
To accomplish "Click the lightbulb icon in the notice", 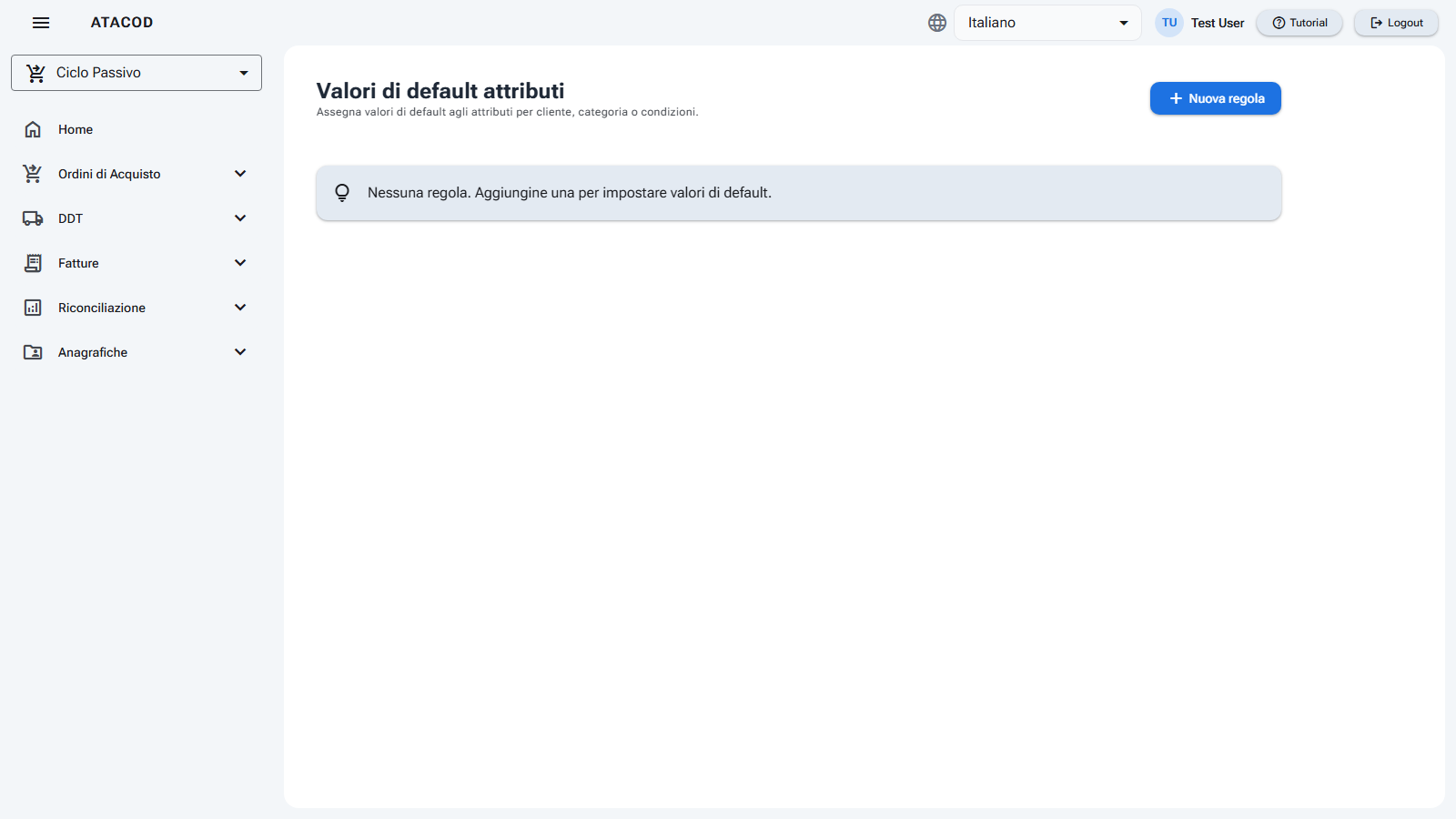I will click(x=342, y=193).
